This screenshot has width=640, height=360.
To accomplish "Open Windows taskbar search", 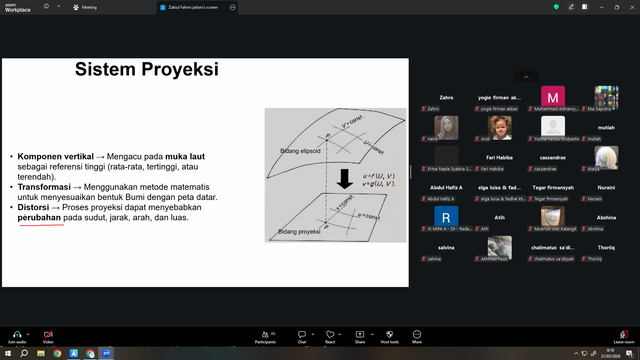I will [24, 353].
